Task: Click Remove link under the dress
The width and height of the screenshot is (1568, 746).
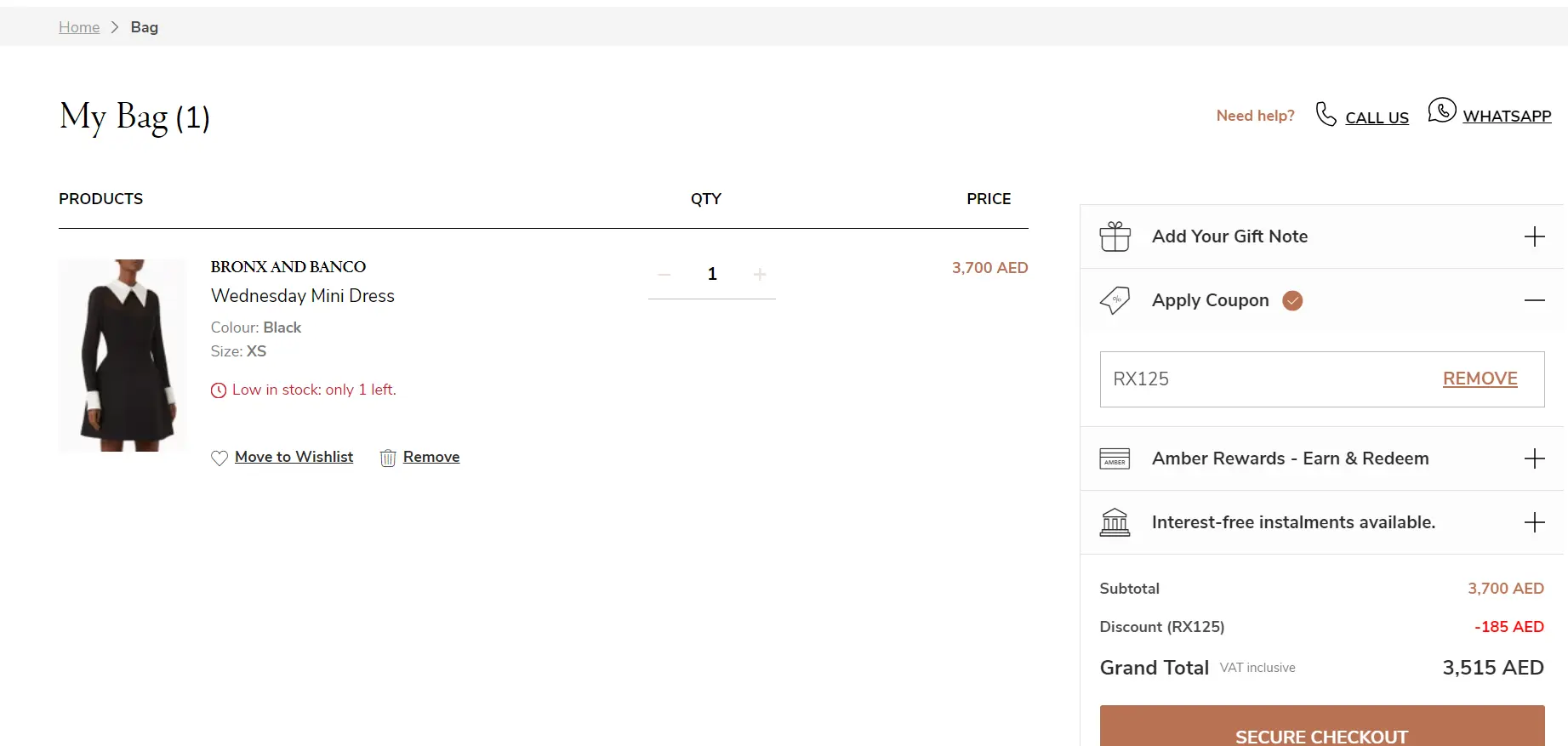Action: pos(431,457)
